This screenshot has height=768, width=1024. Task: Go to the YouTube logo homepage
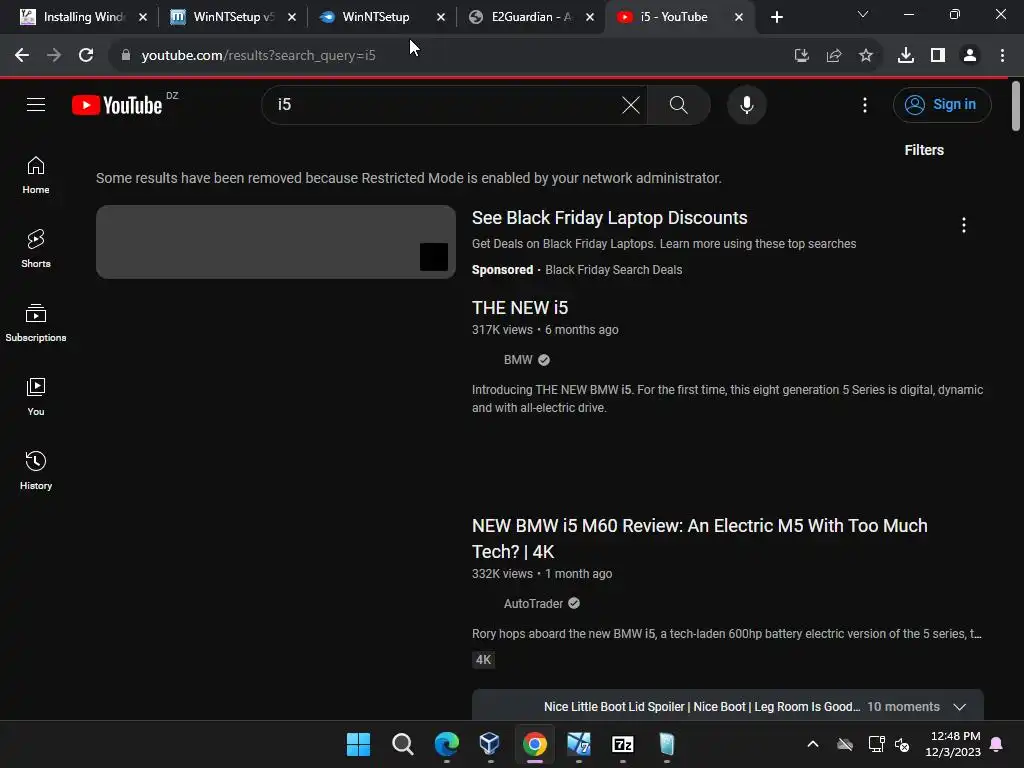point(118,104)
